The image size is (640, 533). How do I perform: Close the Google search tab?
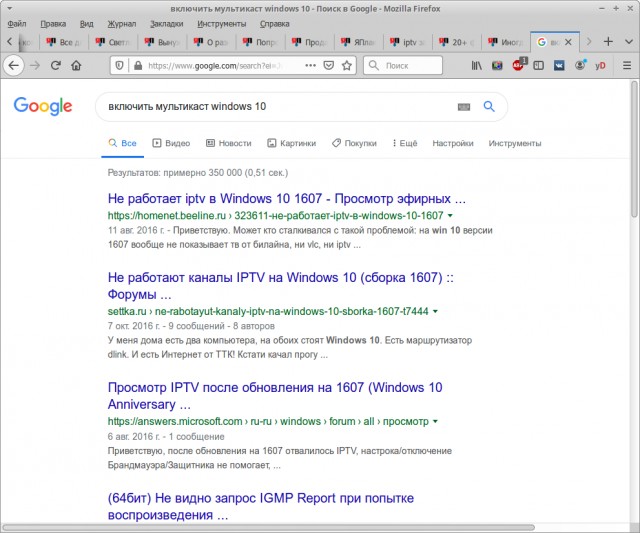(568, 42)
